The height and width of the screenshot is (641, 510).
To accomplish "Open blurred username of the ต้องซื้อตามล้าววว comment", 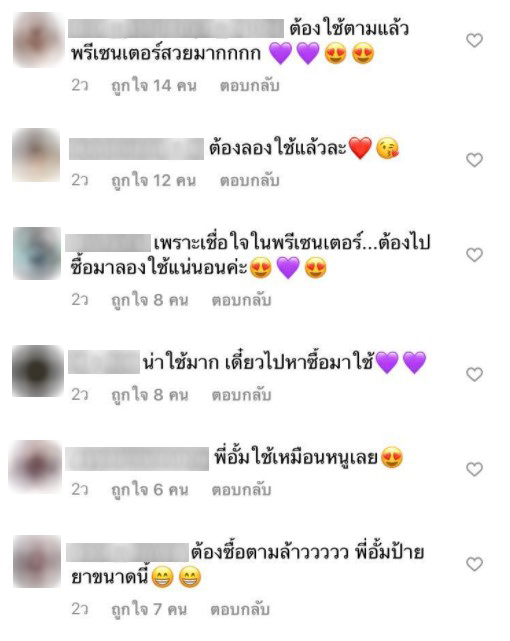I will (x=127, y=552).
